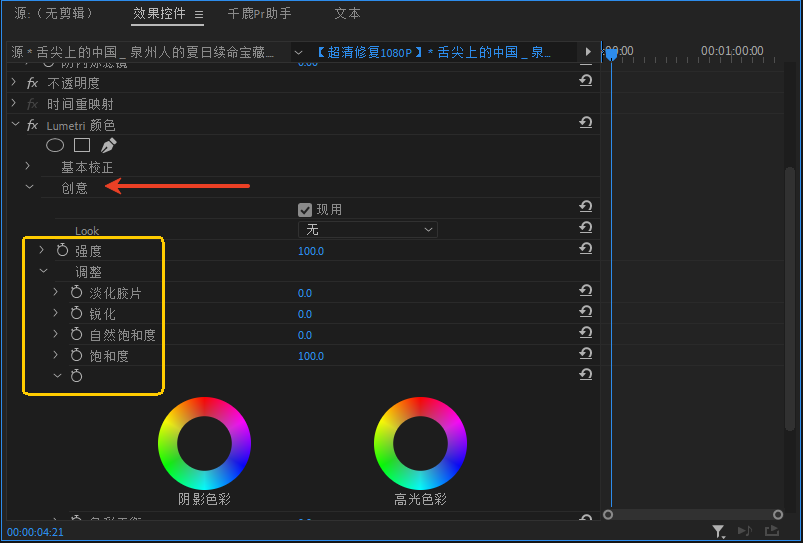The width and height of the screenshot is (803, 543).
Task: Collapse the Lumetri 颜色 effect
Action: point(15,124)
